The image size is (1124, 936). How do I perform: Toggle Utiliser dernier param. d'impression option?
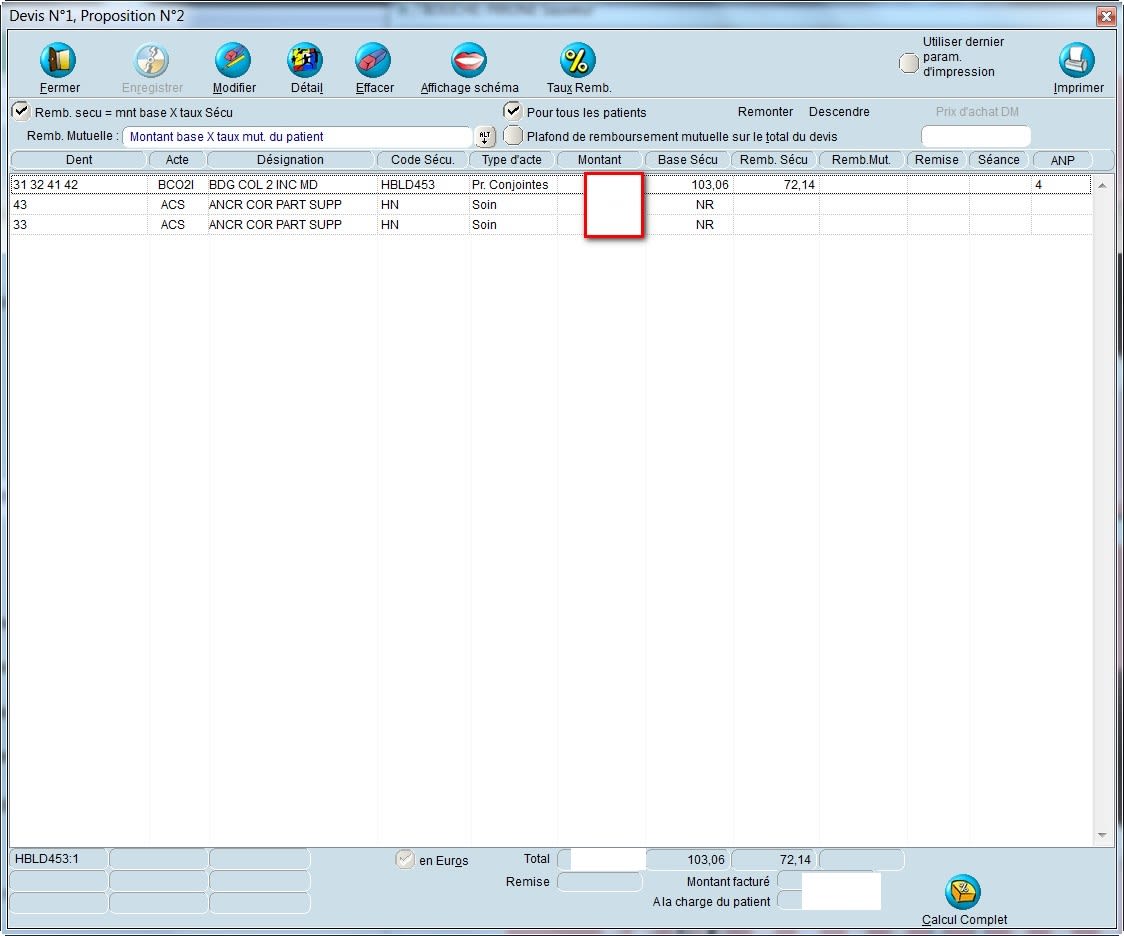tap(908, 63)
